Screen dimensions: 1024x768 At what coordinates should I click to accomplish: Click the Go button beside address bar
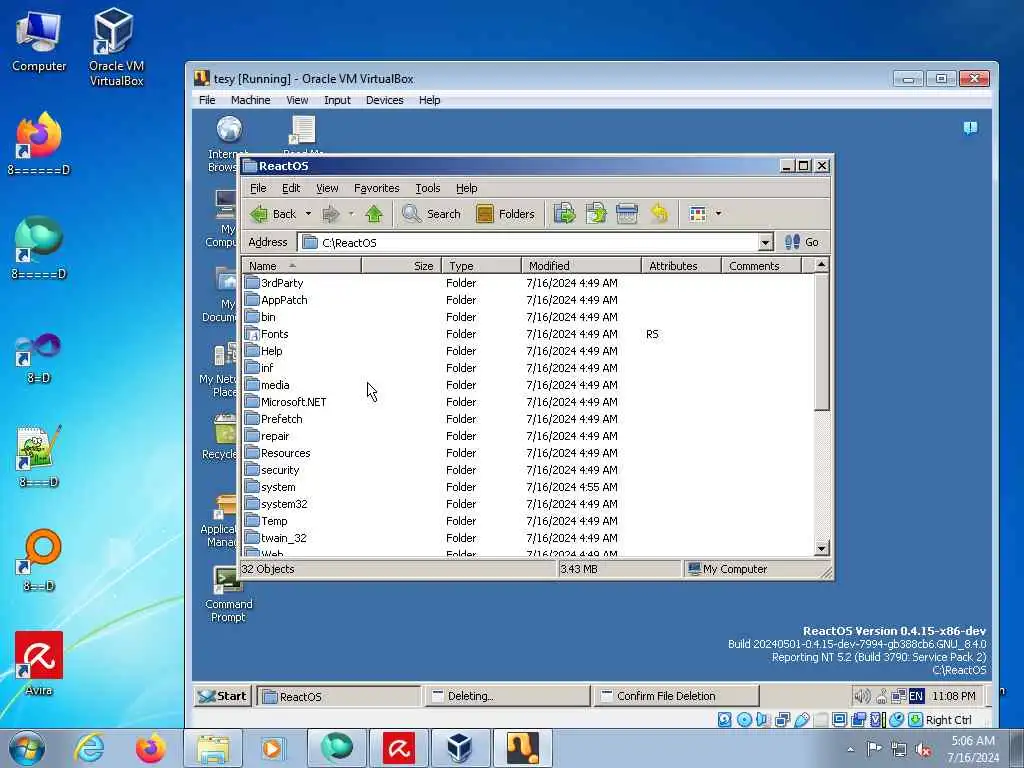pos(801,242)
